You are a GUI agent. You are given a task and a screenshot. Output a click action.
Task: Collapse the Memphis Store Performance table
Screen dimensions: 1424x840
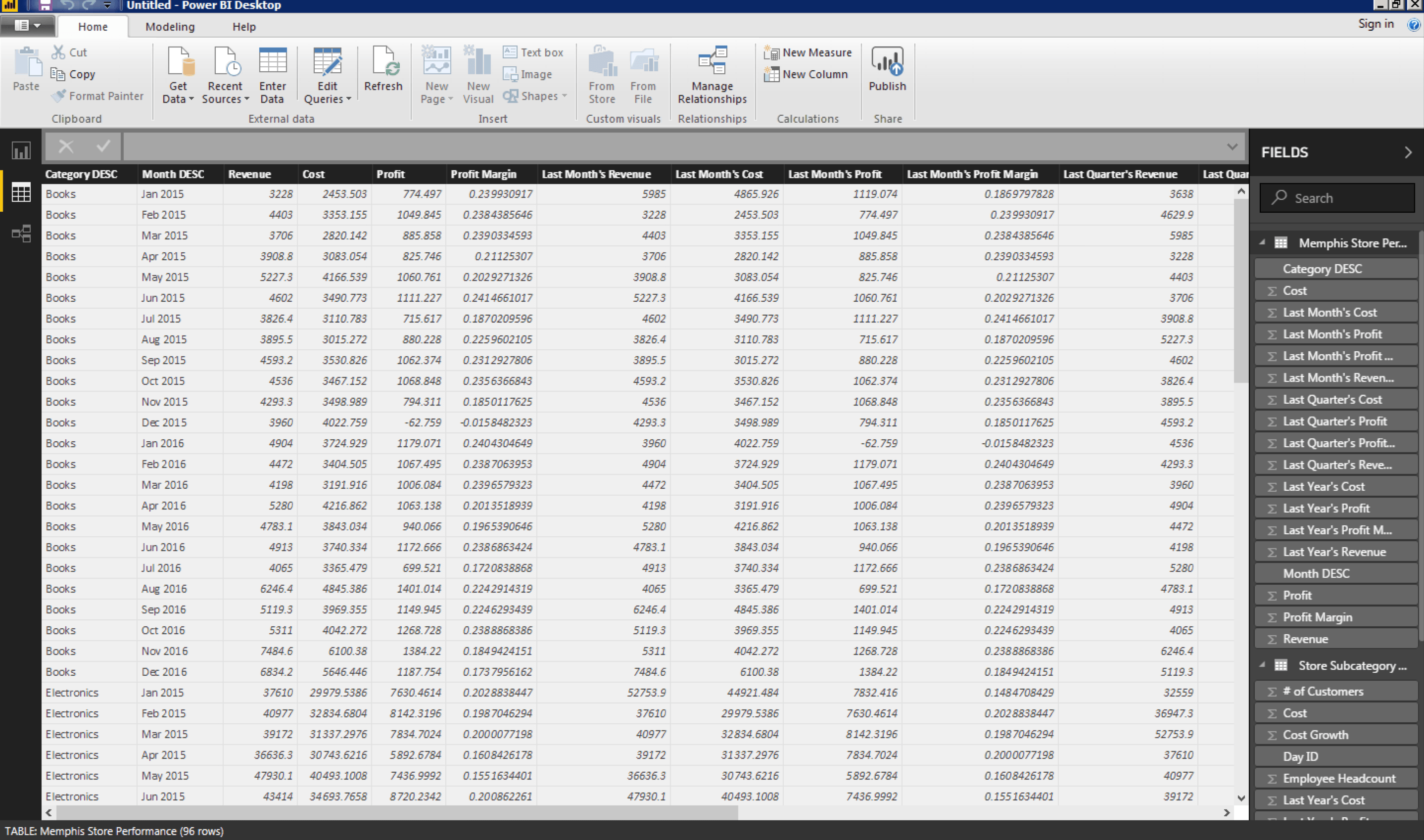point(1262,242)
